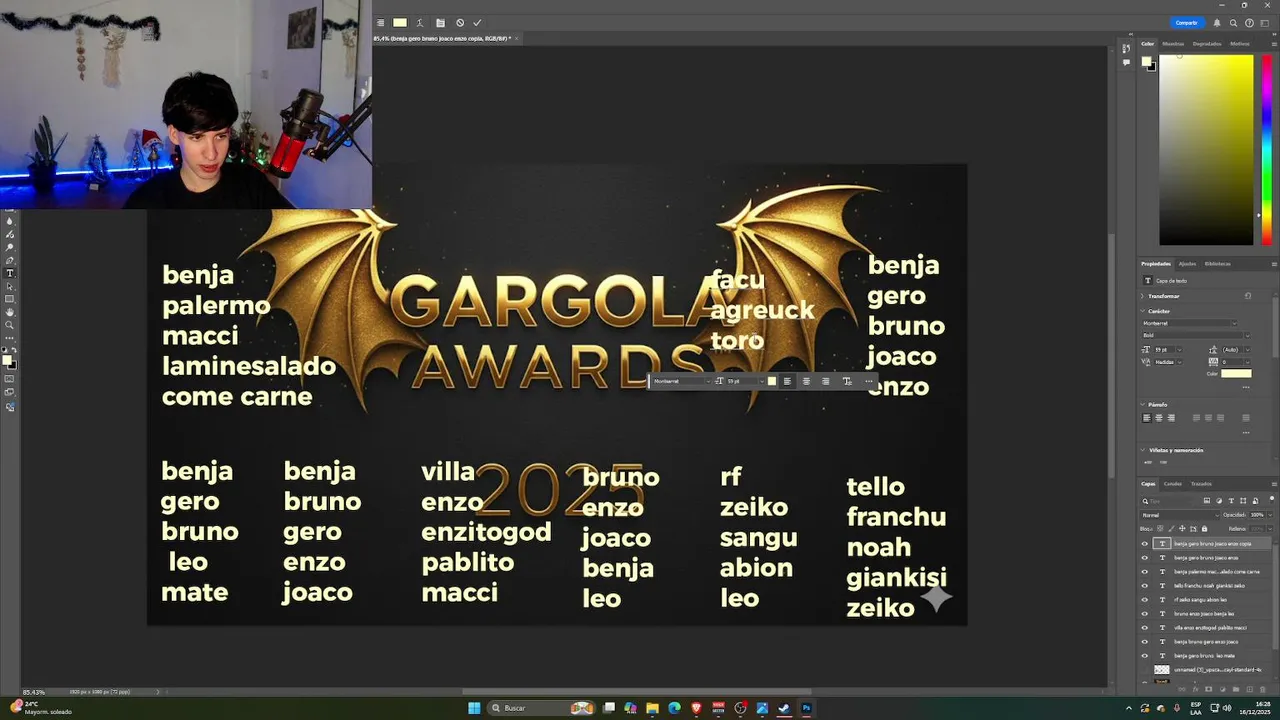
Task: Hide the 'benja bruno gero enzo joaco' layer
Action: (1145, 642)
